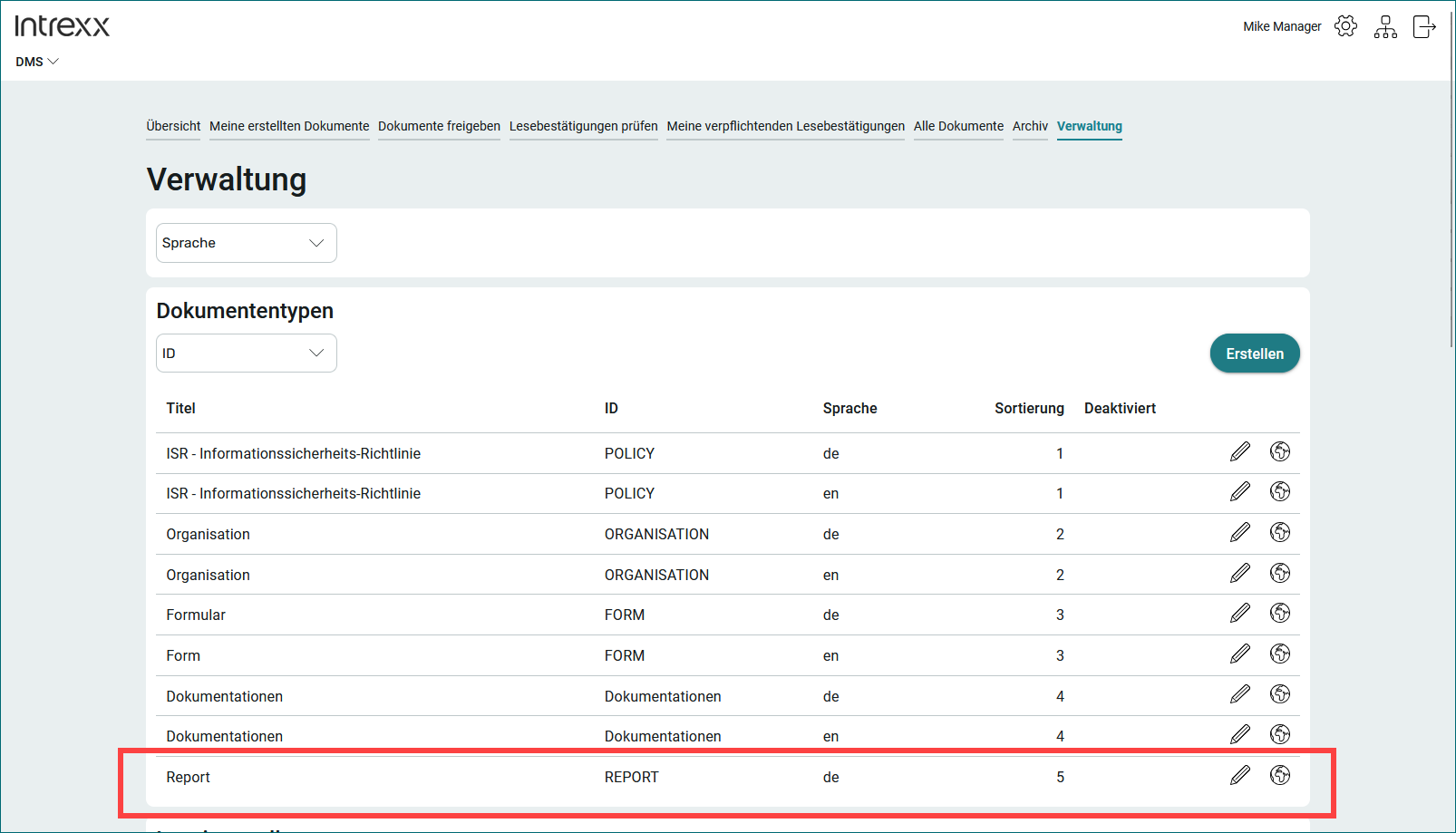Sort by the Titel column header

click(x=180, y=408)
